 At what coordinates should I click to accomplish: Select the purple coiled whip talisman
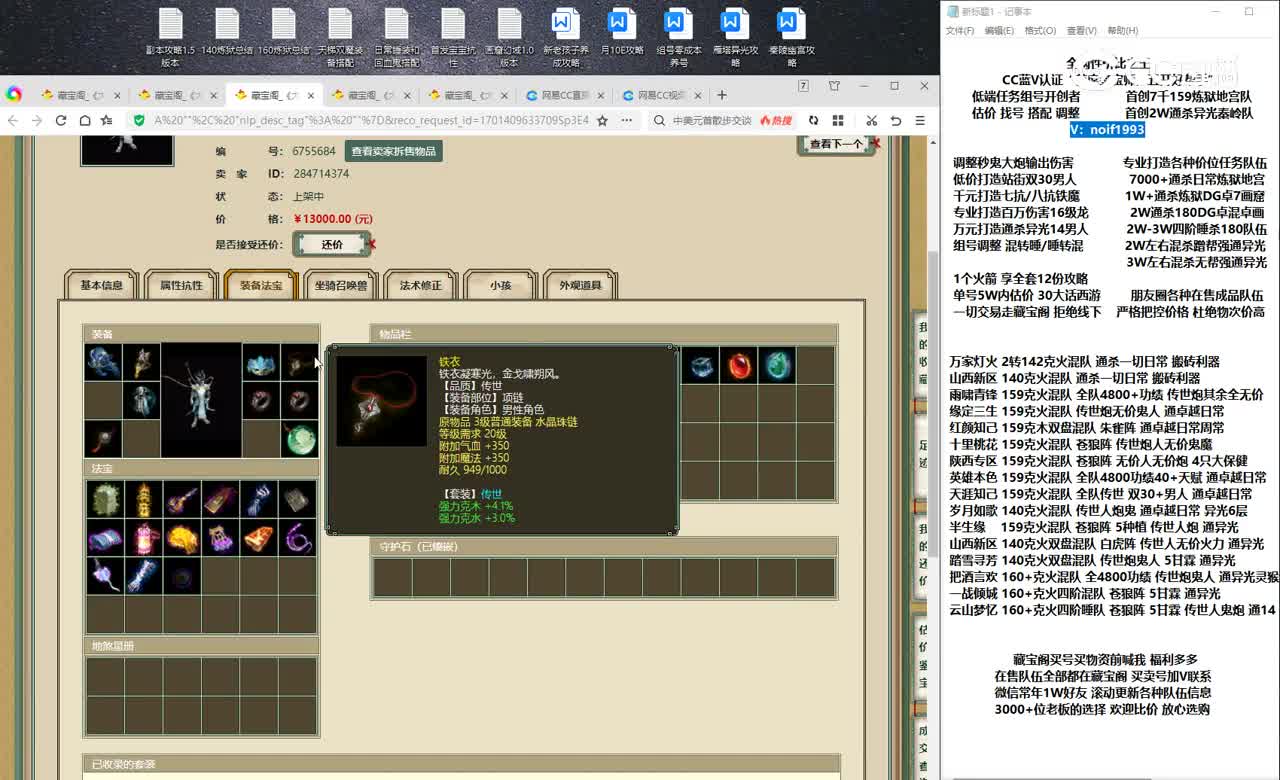pos(297,538)
